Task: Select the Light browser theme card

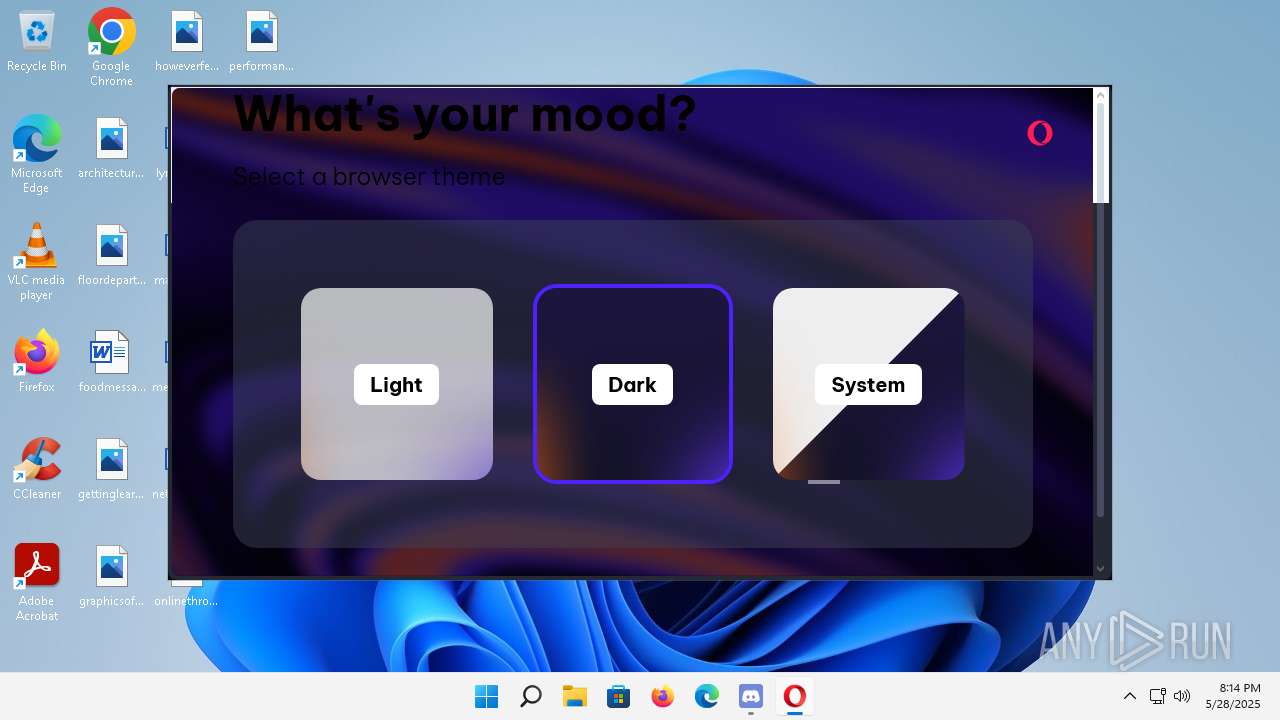Action: (x=397, y=384)
